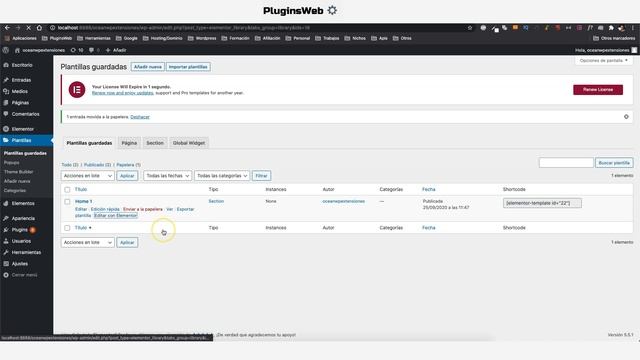
Task: Open the Home 1 template title
Action: pos(84,202)
